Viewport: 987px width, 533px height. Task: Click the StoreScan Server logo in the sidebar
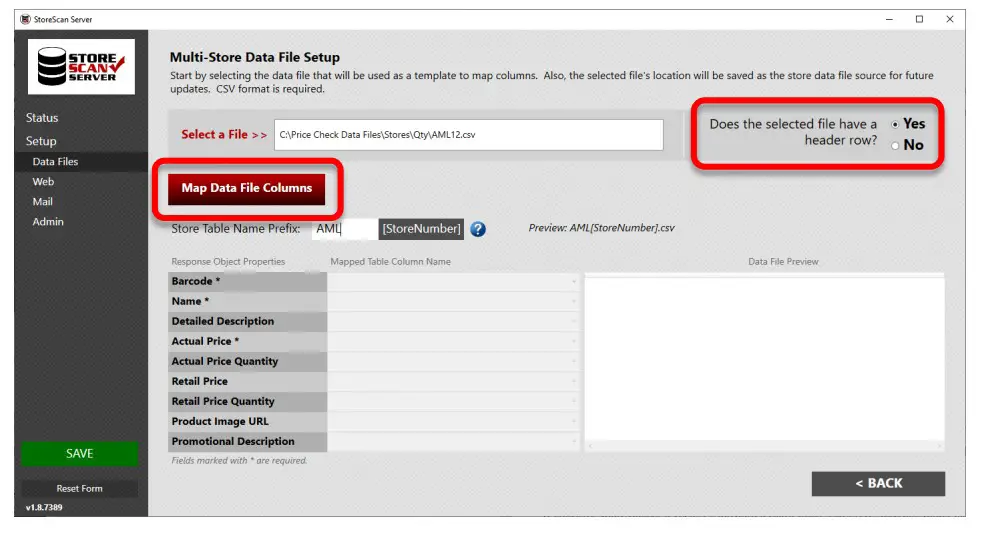81,67
